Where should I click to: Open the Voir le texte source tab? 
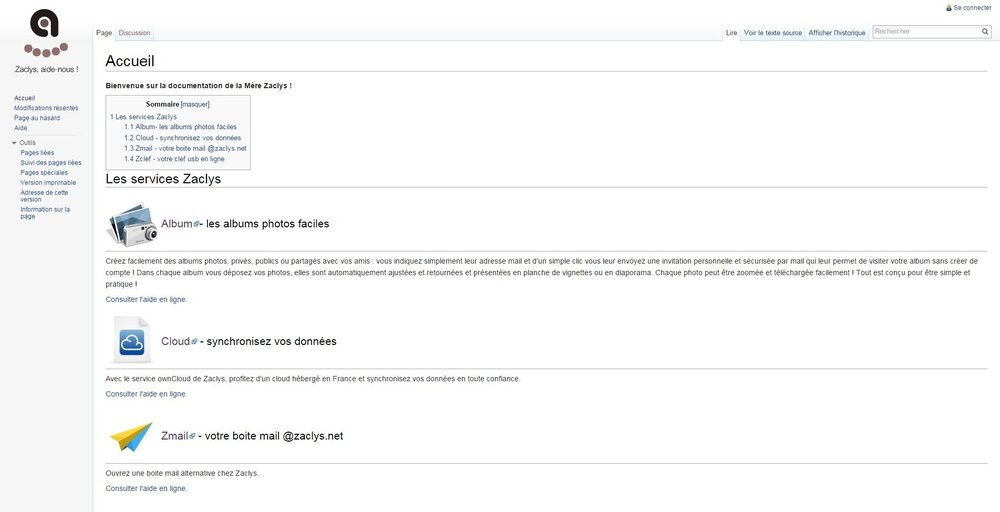773,33
